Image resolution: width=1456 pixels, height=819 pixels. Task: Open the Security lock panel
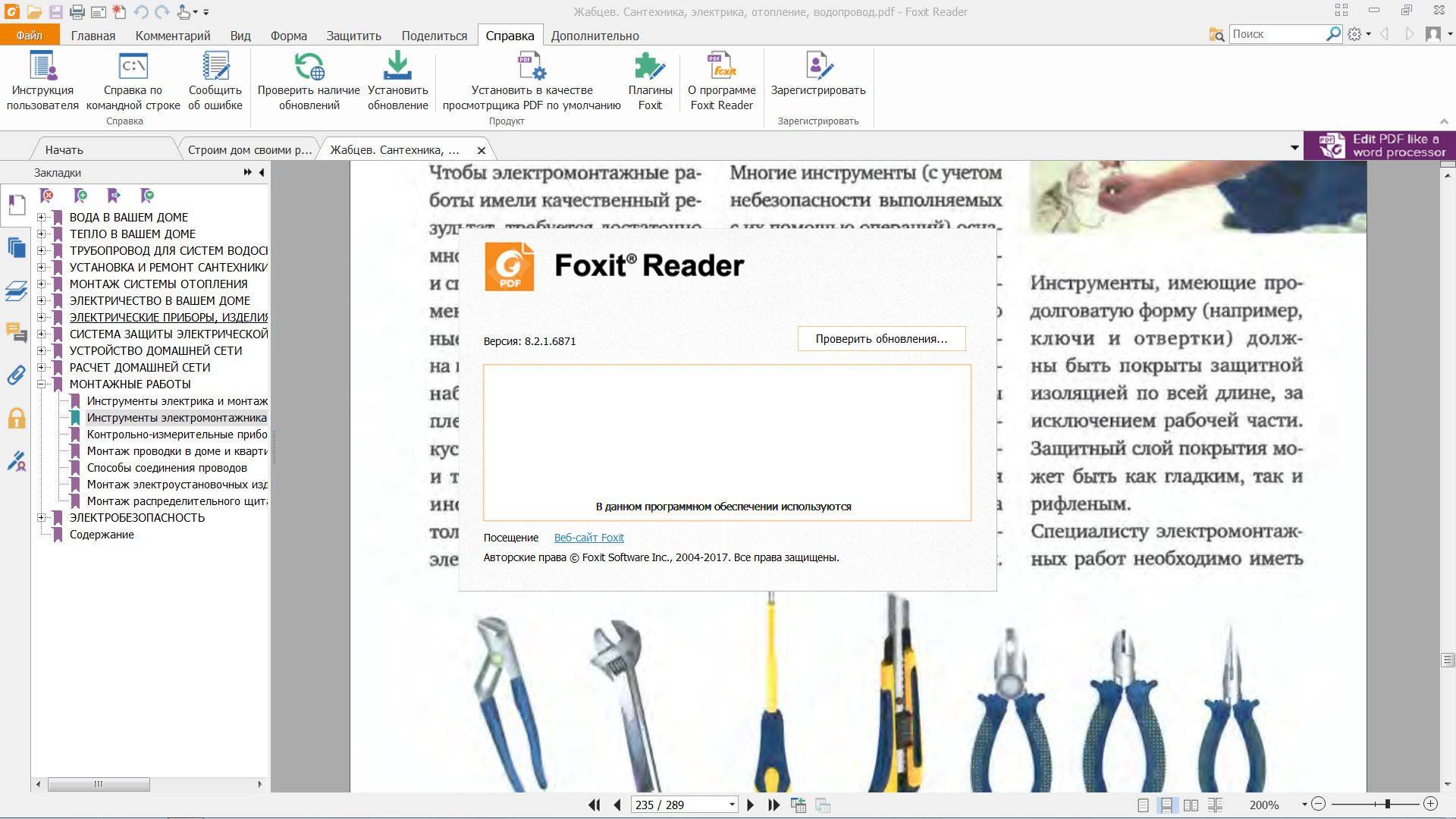(x=16, y=417)
